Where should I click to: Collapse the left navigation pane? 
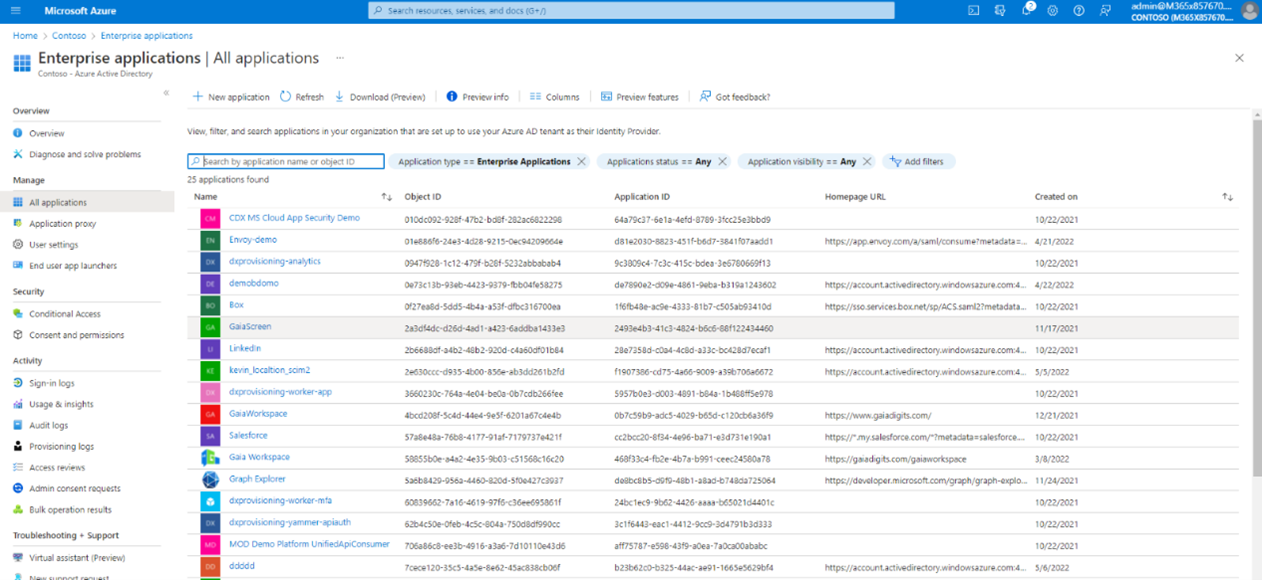(x=166, y=93)
